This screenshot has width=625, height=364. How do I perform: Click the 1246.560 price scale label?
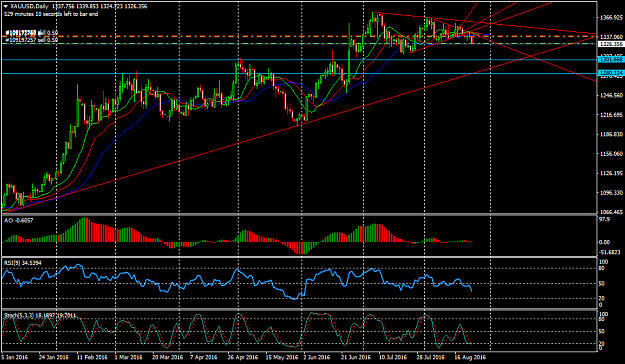point(611,96)
